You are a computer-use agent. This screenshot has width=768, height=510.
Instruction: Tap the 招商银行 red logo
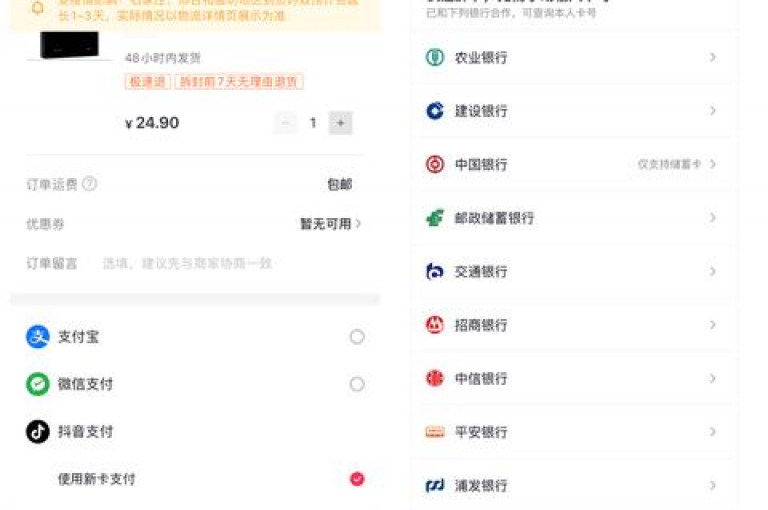point(434,325)
